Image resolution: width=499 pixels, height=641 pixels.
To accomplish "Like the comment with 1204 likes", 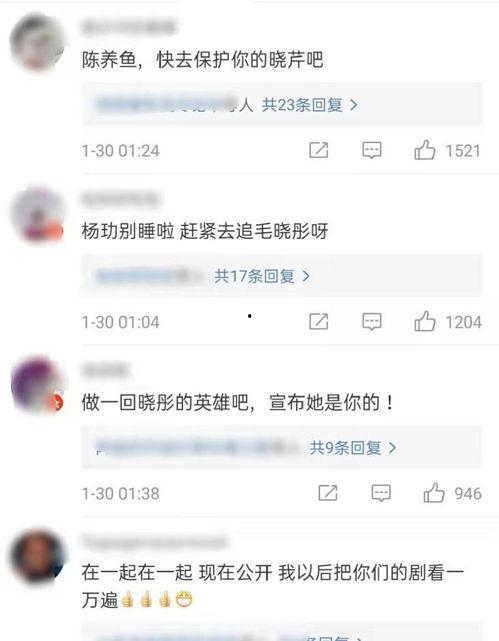I will coord(425,321).
